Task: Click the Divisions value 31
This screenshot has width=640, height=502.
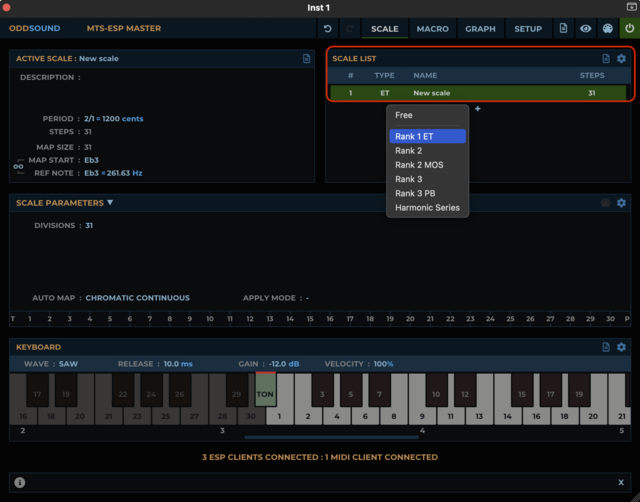Action: tap(89, 225)
